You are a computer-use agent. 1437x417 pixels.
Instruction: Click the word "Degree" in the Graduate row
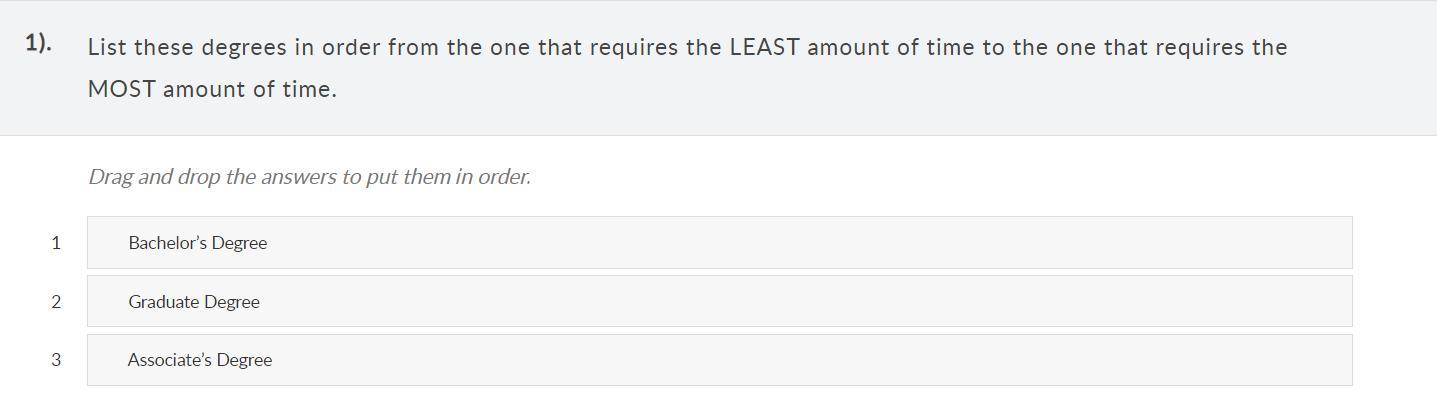(x=232, y=302)
